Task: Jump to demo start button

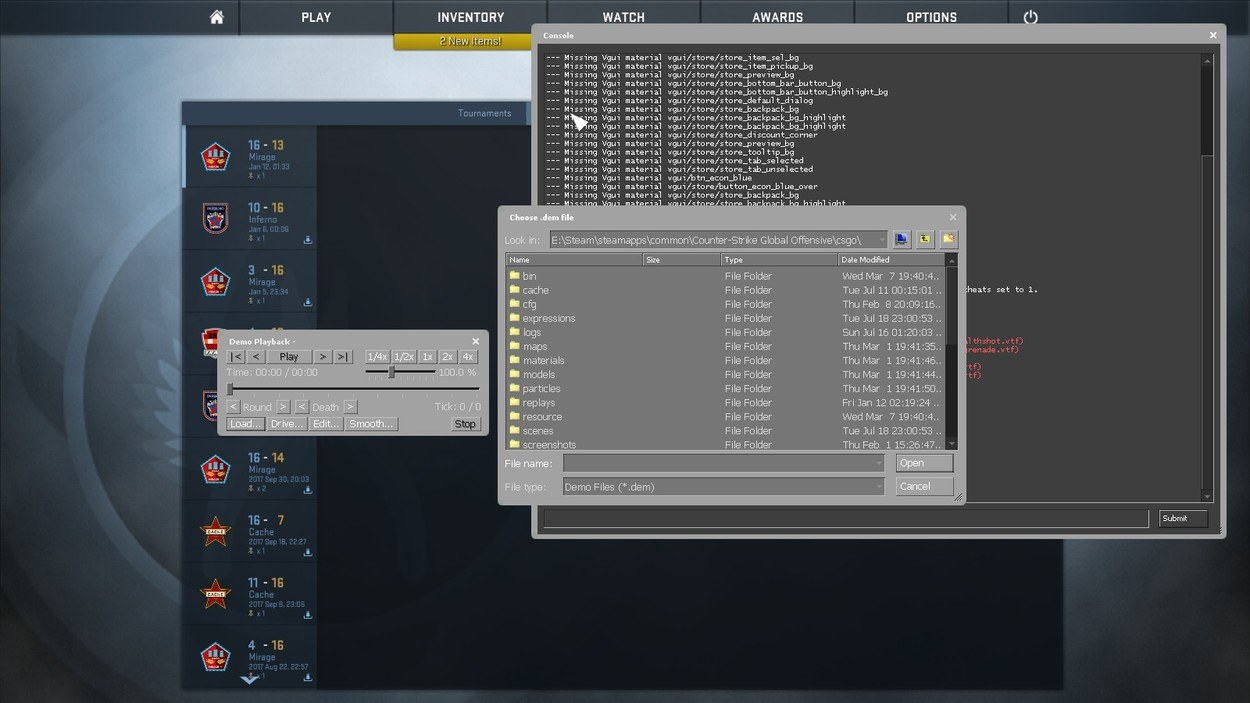Action: coord(236,356)
